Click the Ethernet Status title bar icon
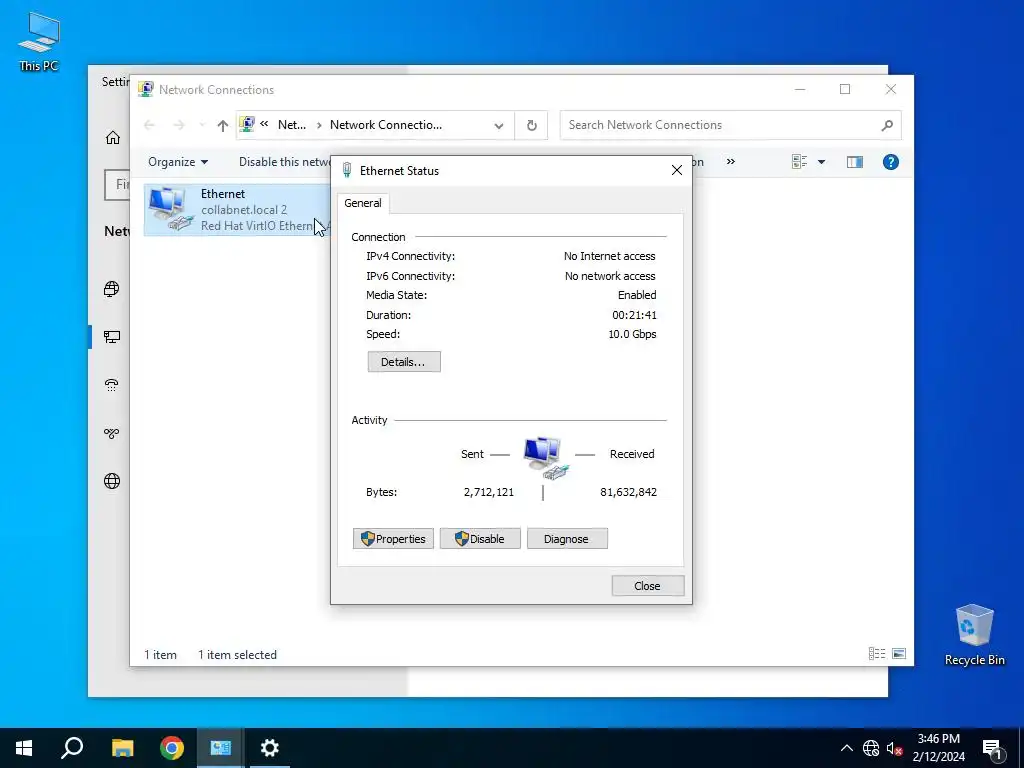 click(347, 170)
